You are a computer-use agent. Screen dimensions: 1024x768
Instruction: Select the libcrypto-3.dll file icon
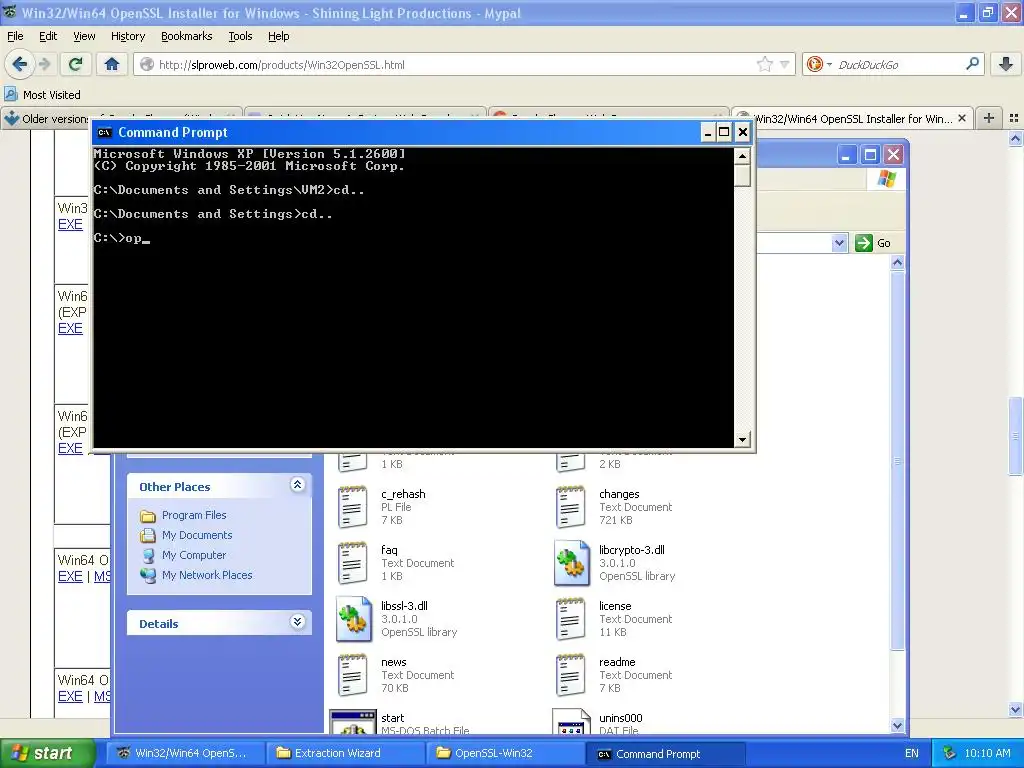tap(572, 562)
